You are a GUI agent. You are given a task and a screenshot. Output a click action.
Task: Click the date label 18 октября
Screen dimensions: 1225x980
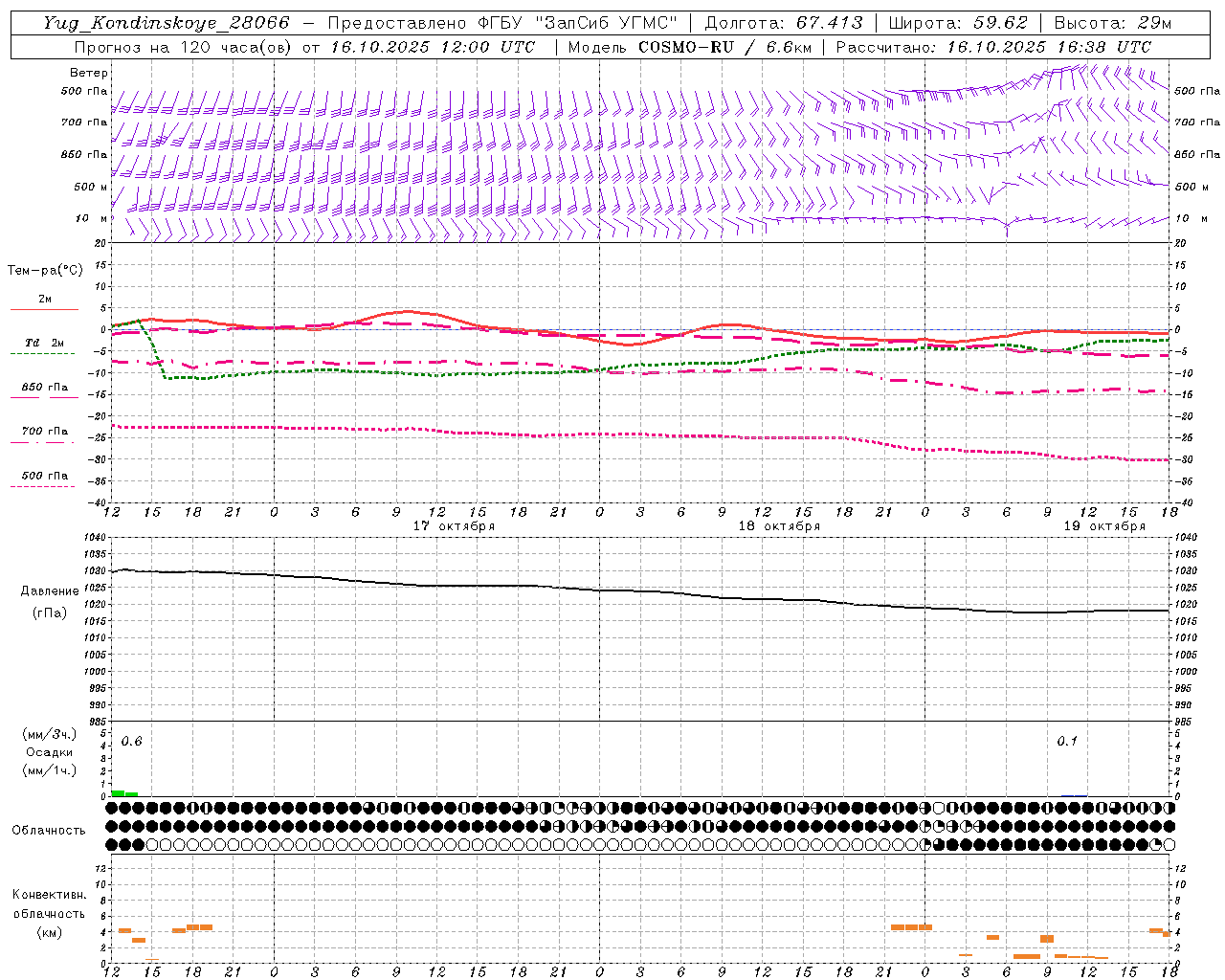pyautogui.click(x=779, y=526)
